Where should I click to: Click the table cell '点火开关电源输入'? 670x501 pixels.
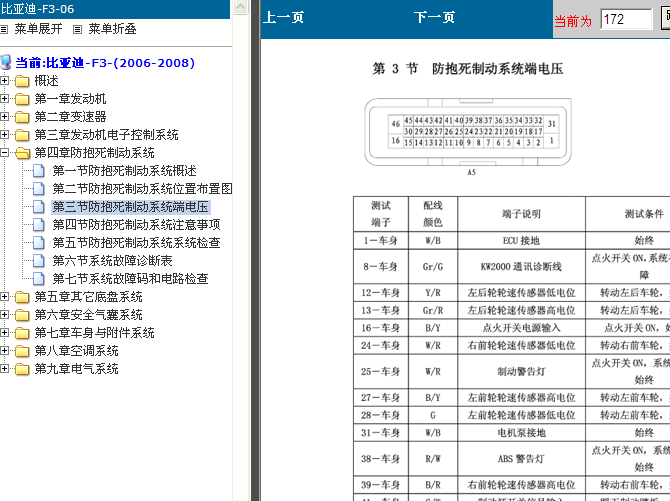pyautogui.click(x=521, y=328)
